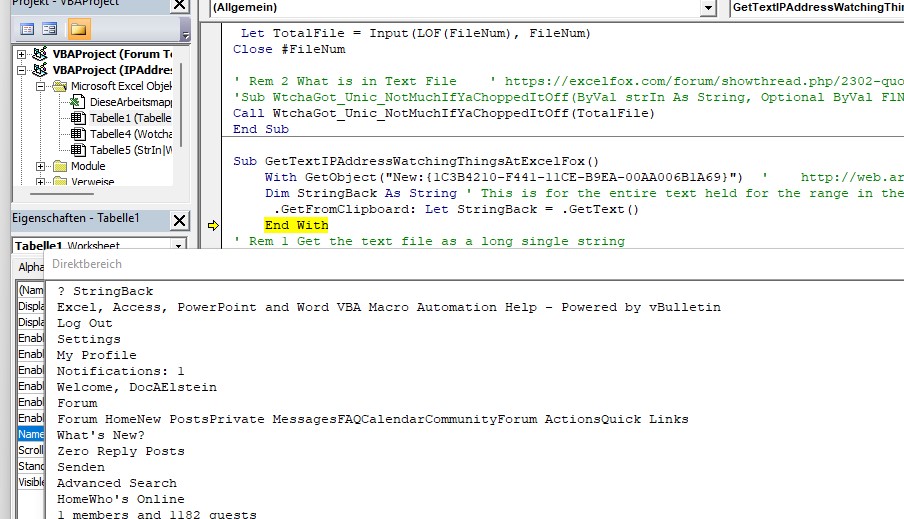
Task: Click the yellow execution arrow in margin
Action: point(213,225)
